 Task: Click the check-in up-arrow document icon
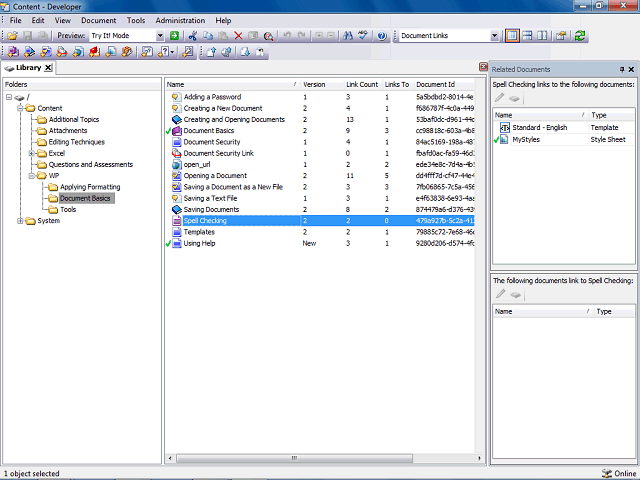coord(211,52)
